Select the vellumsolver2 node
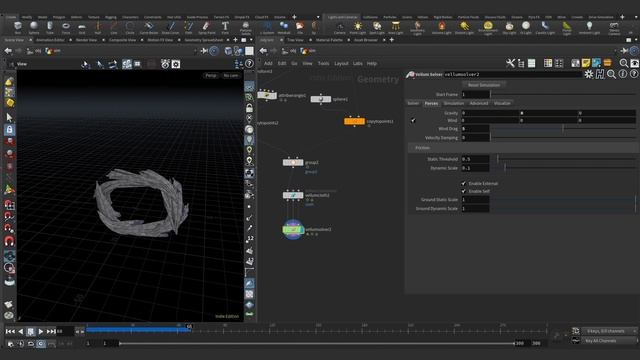 [293, 229]
